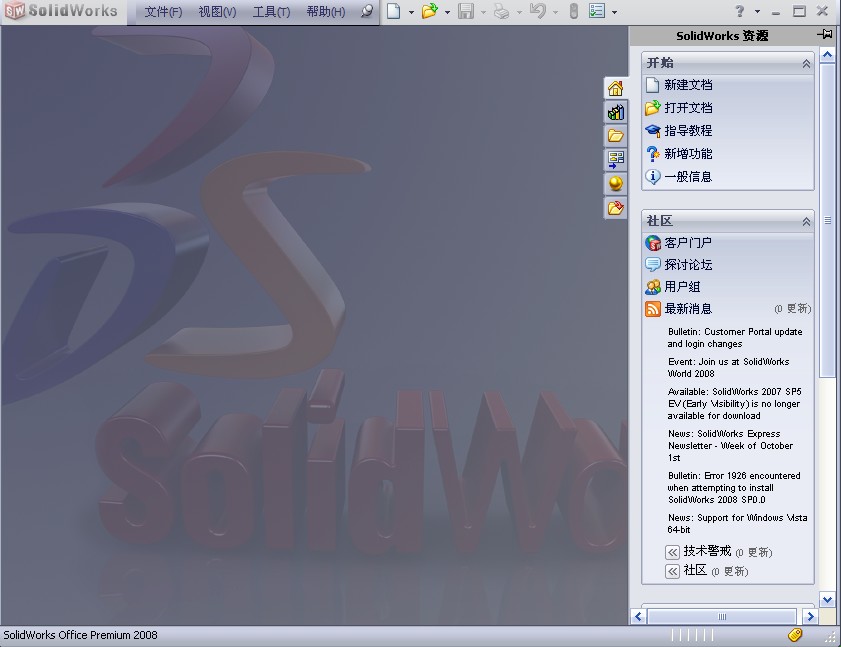
Task: Click the User Groups people icon
Action: (x=653, y=286)
